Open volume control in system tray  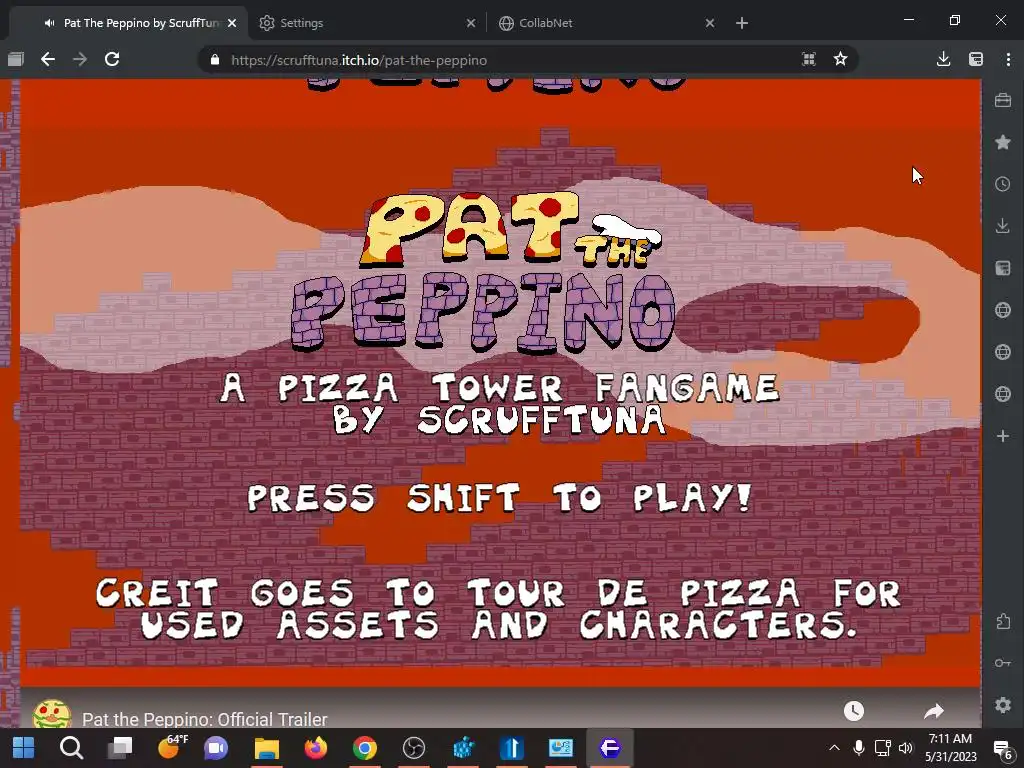point(906,748)
